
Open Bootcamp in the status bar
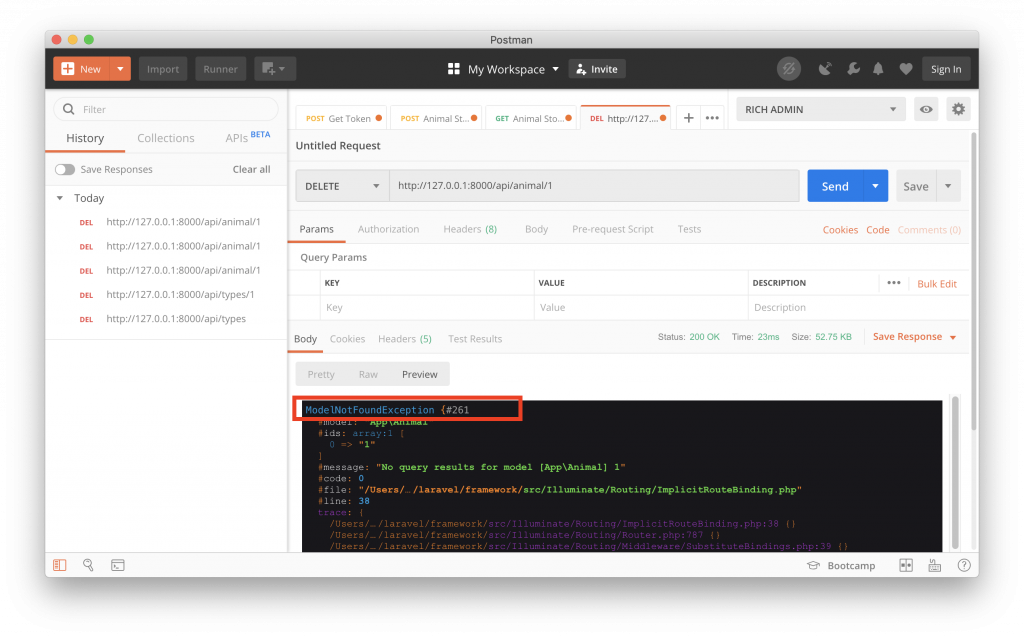[841, 566]
